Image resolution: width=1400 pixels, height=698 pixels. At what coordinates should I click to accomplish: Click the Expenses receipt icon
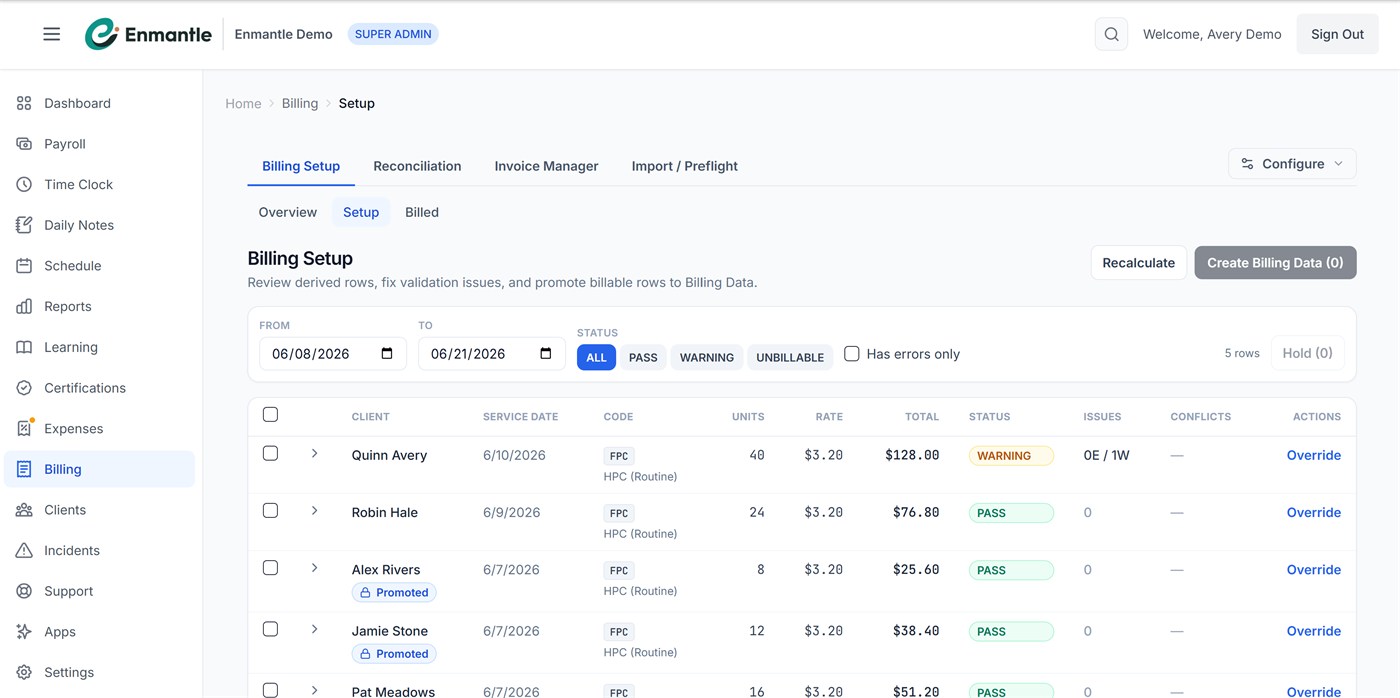[24, 428]
